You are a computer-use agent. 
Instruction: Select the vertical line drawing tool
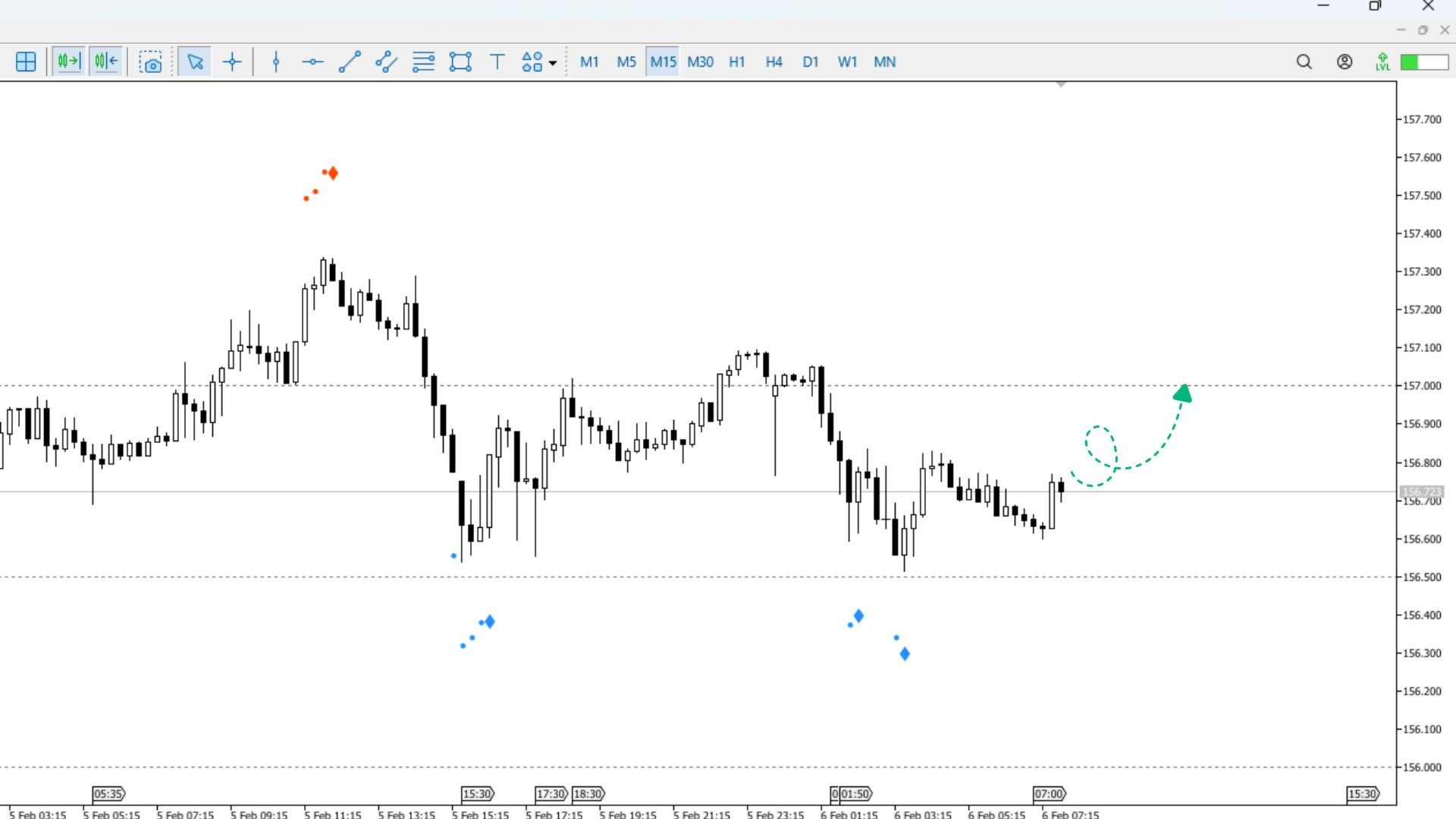tap(276, 62)
